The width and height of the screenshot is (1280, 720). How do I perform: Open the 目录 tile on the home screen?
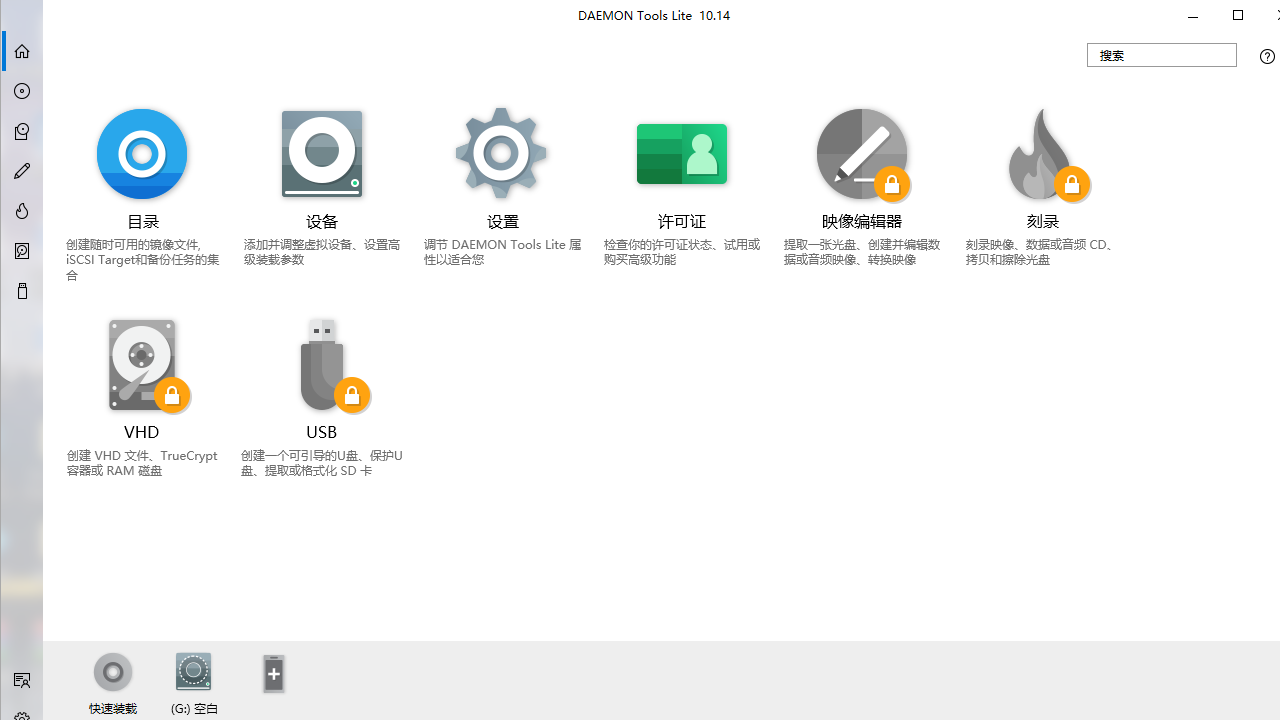click(x=141, y=153)
